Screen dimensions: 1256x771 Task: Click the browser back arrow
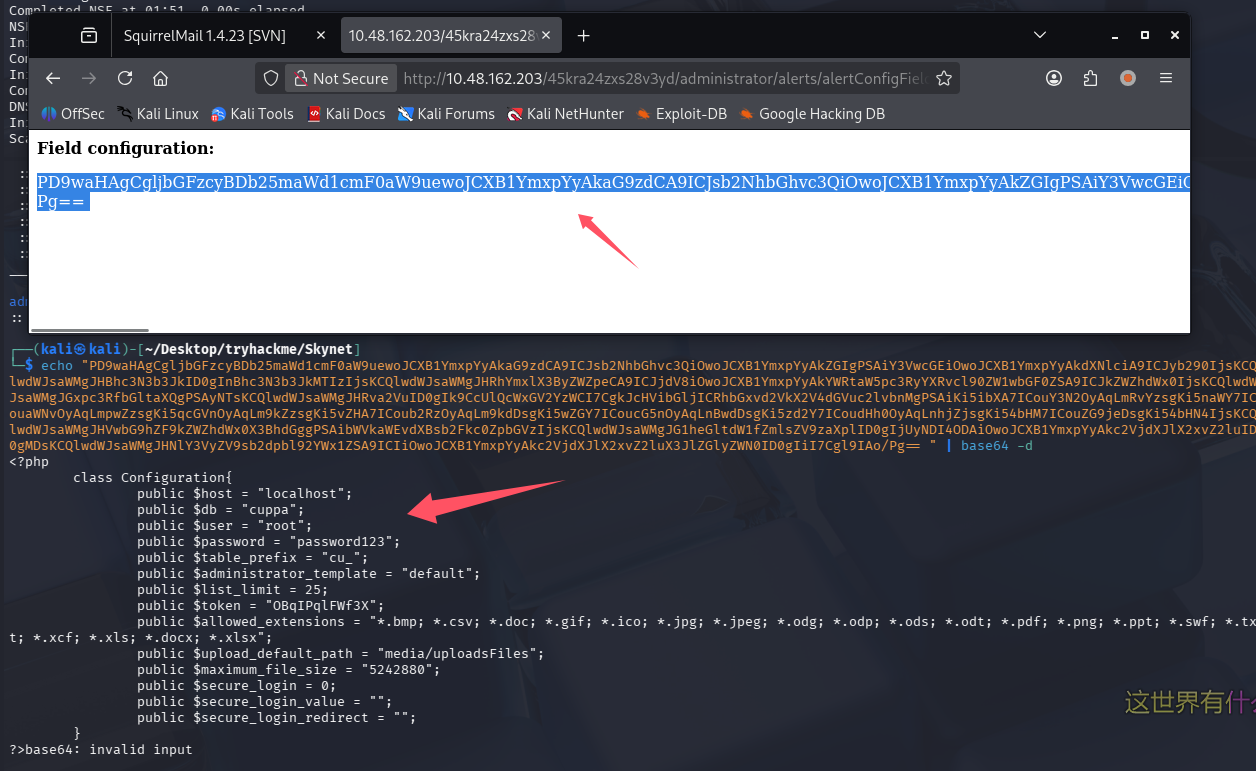coord(53,78)
